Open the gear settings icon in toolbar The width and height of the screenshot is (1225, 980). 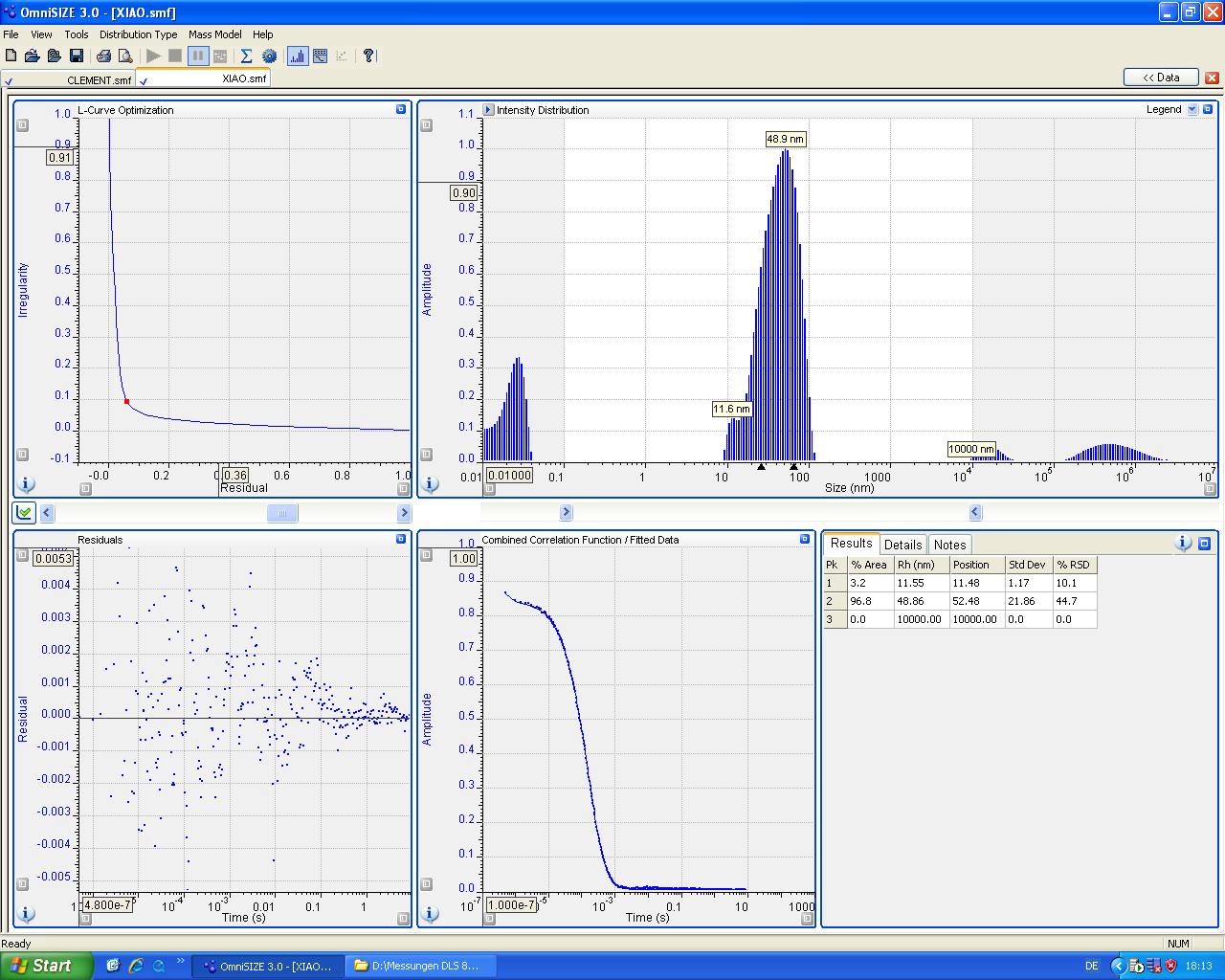(269, 56)
